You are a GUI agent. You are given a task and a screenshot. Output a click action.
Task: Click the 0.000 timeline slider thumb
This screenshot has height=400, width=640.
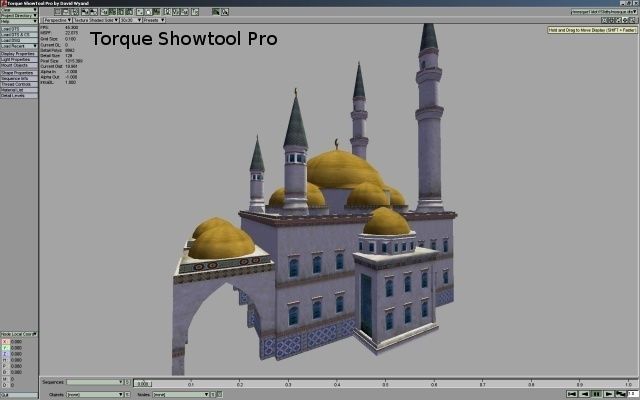click(x=142, y=384)
